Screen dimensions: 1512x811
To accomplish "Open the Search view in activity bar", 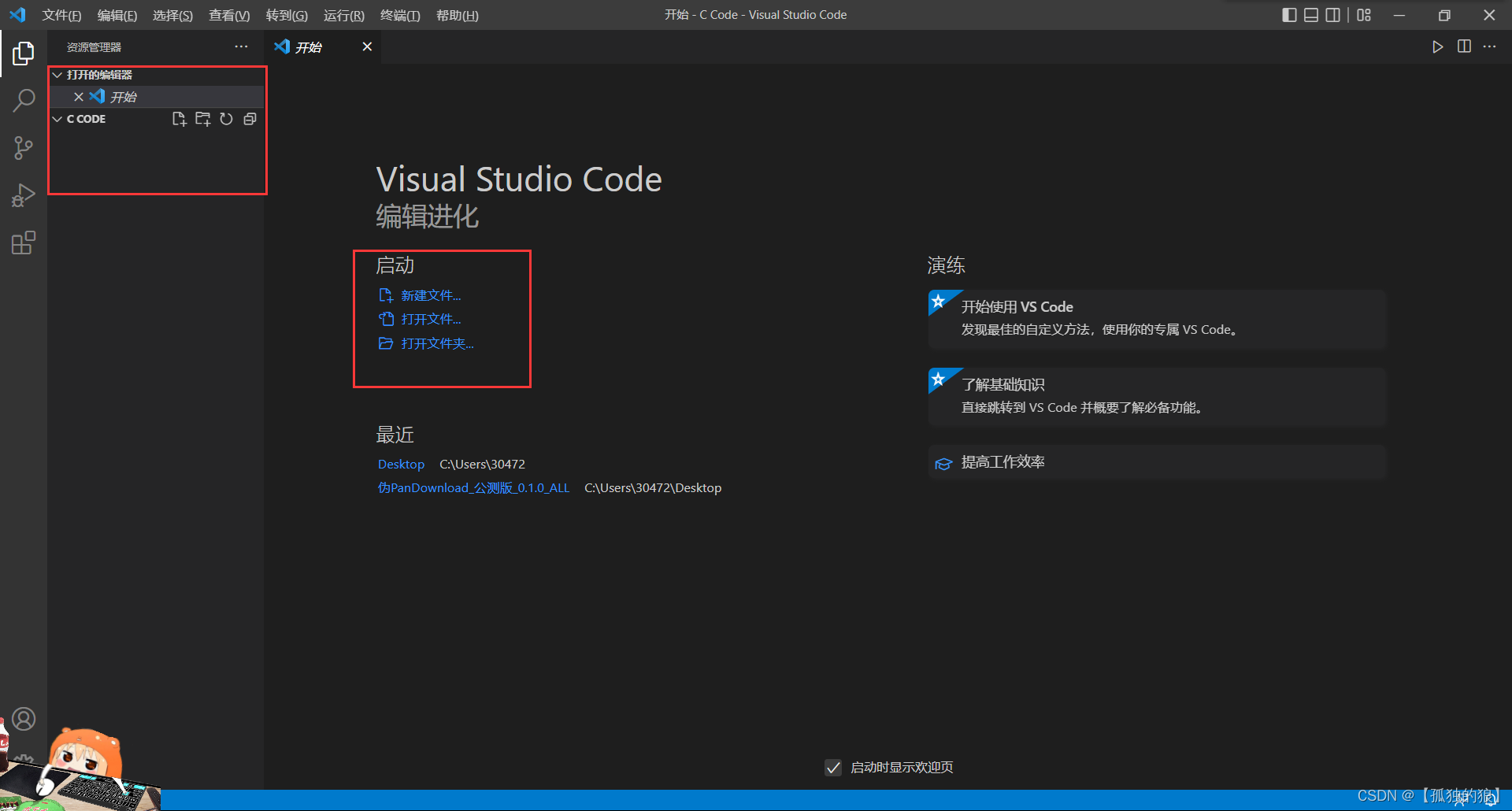I will click(24, 101).
